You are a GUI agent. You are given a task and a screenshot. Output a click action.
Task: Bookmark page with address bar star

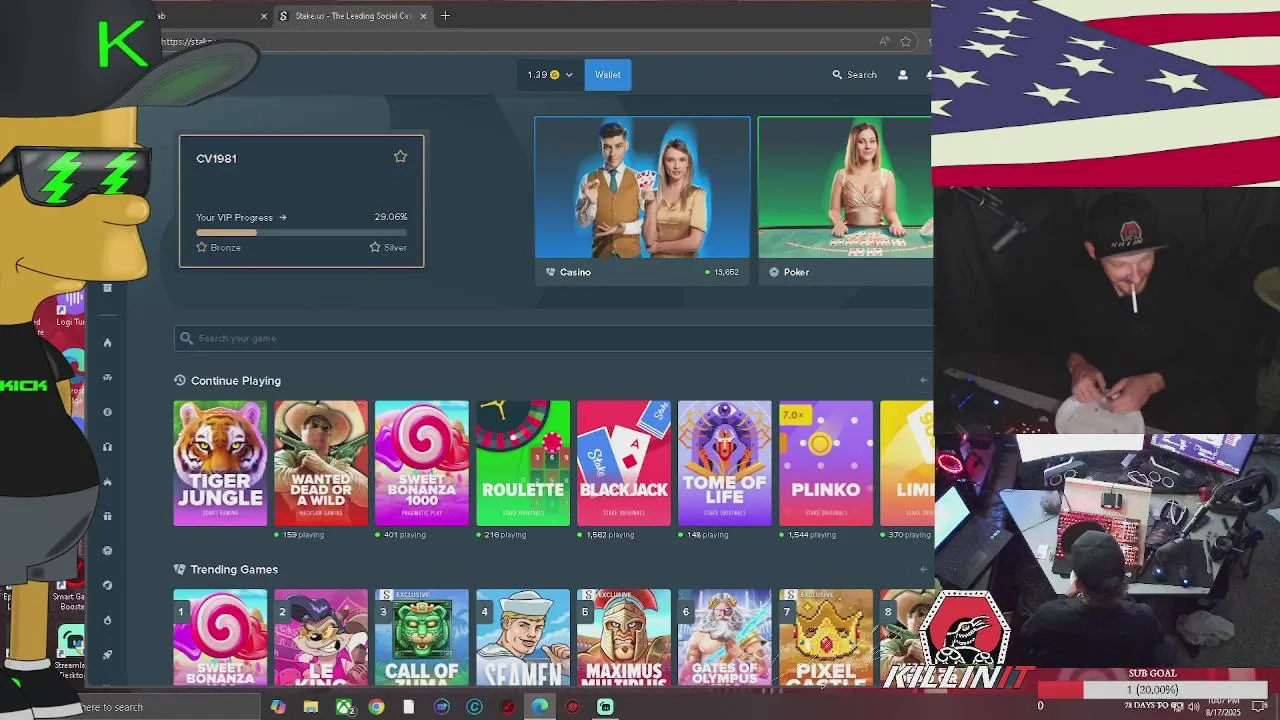pos(905,42)
